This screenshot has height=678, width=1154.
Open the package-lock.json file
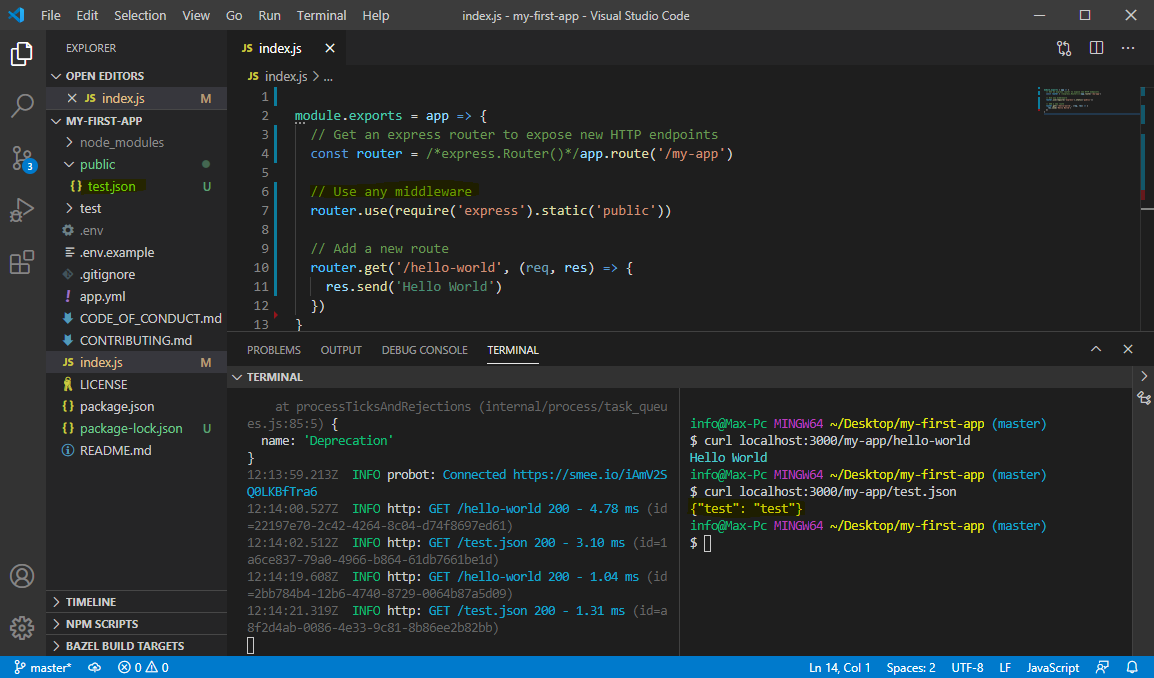[x=131, y=428]
